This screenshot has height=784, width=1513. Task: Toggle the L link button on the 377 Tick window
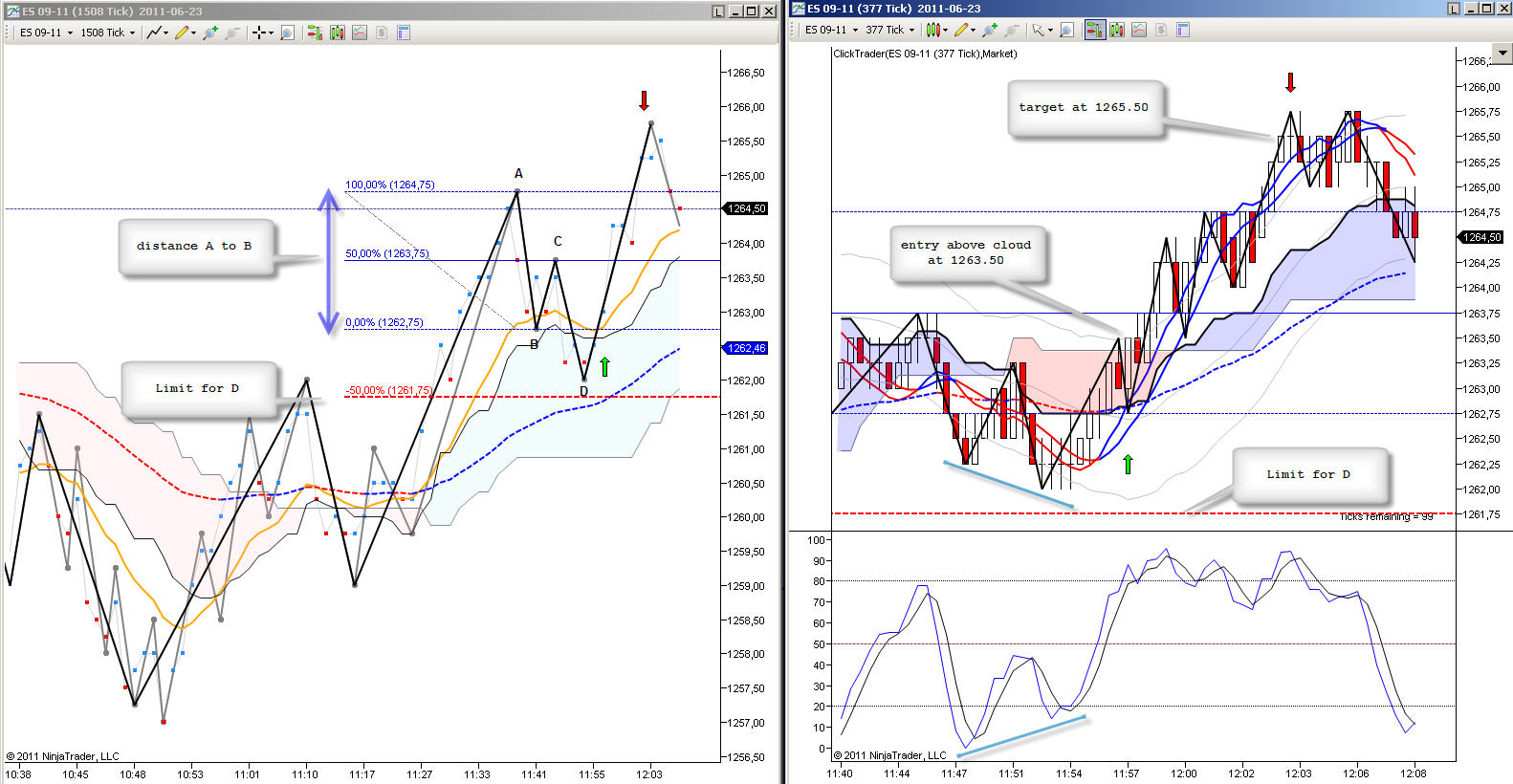click(x=1455, y=9)
